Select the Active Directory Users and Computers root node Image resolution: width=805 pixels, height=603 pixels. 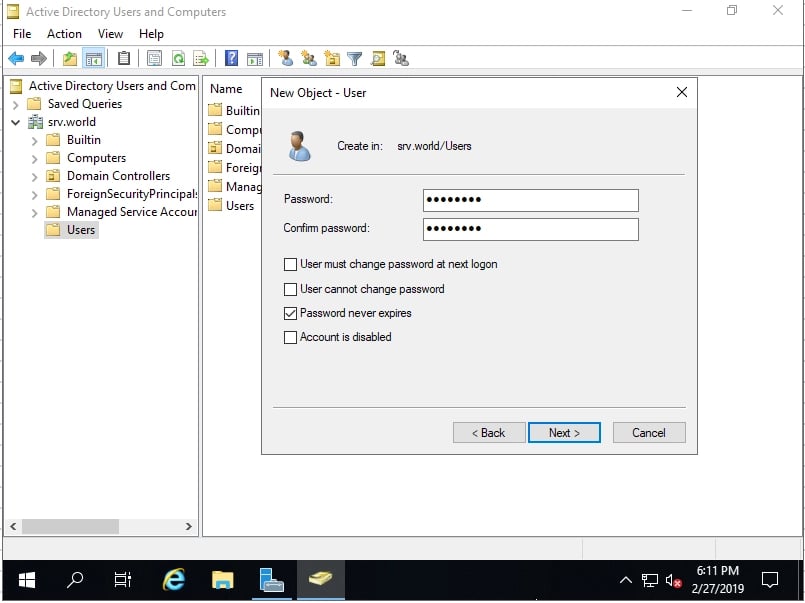point(103,86)
